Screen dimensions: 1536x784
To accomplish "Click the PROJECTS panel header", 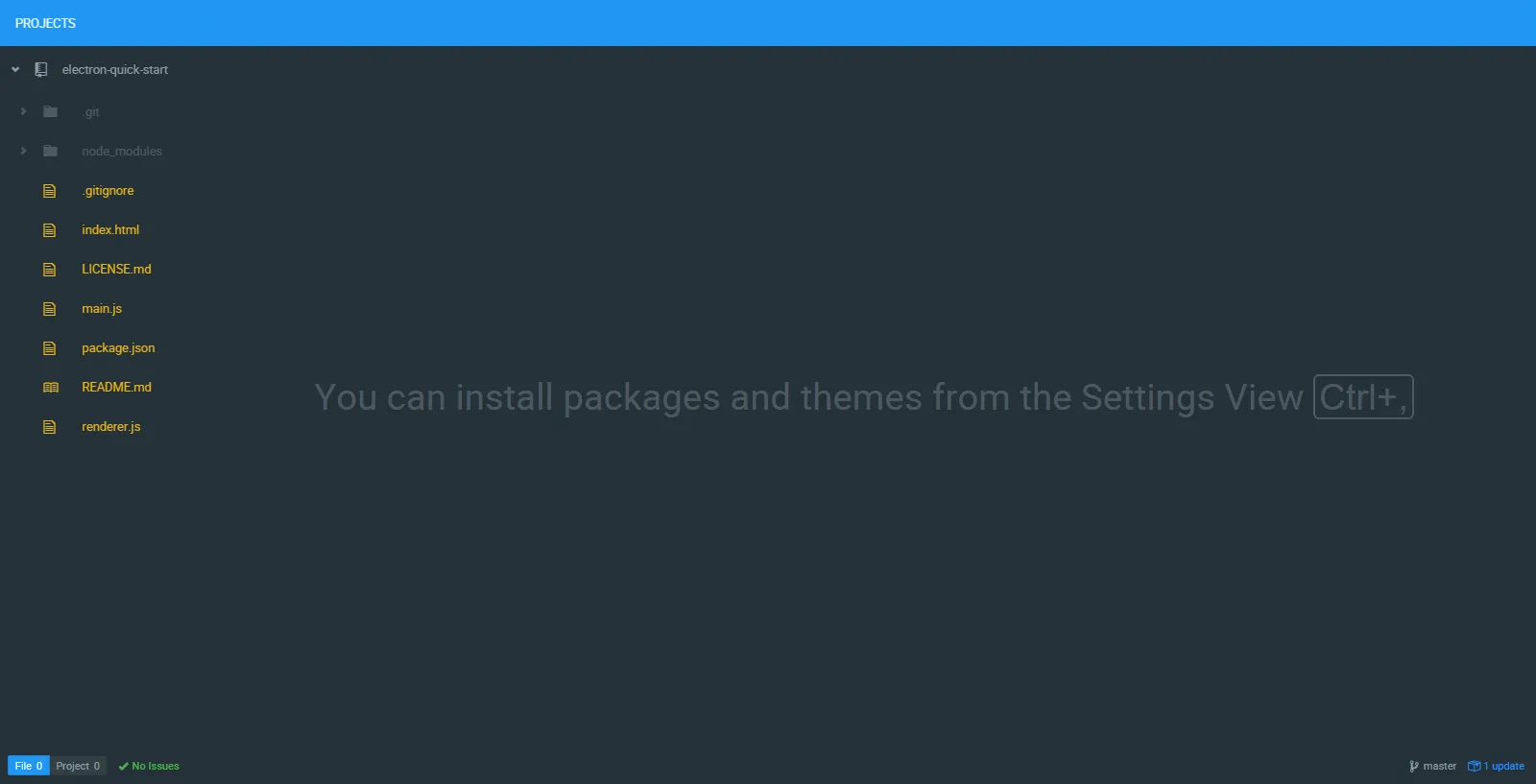I will 45,23.
